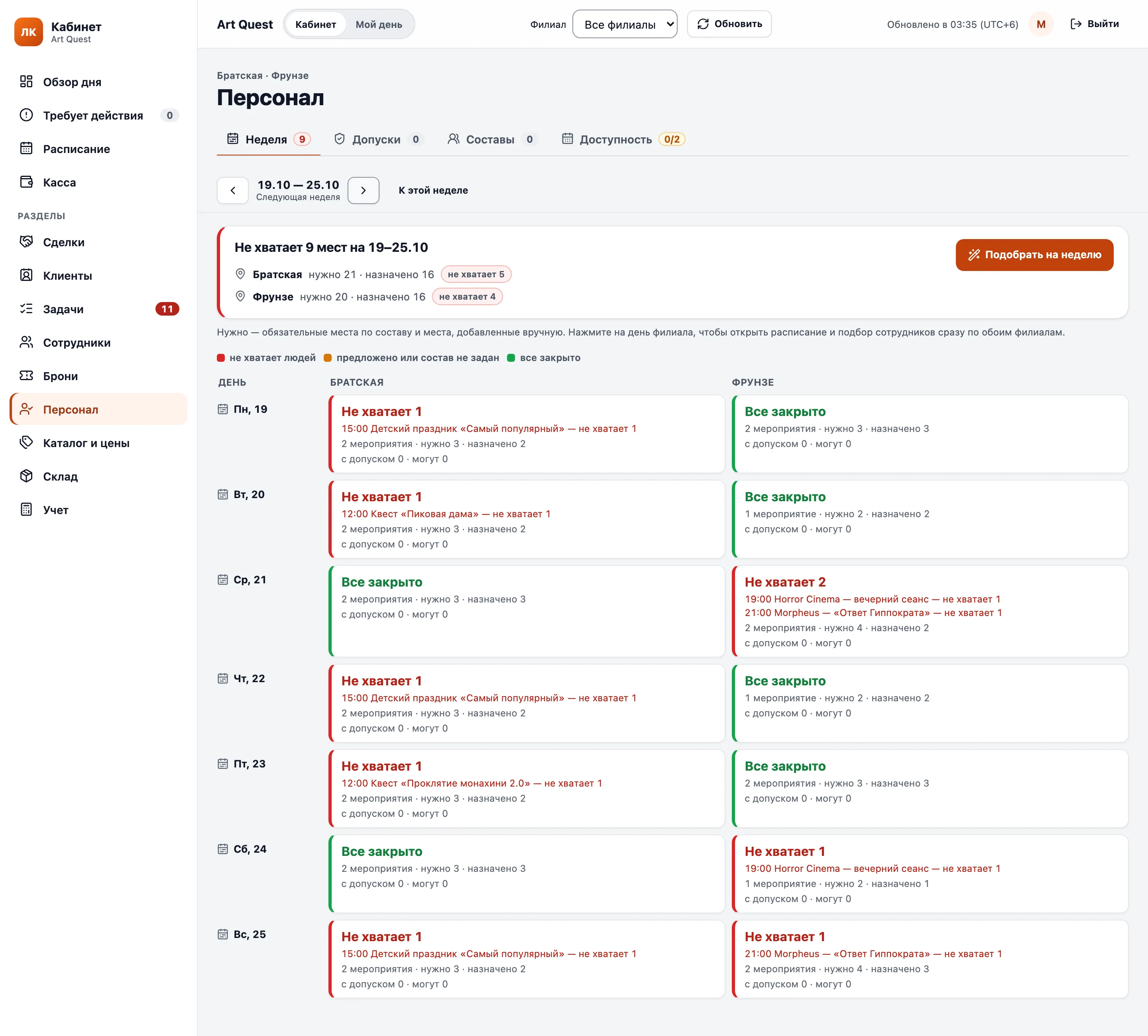The width and height of the screenshot is (1148, 1036).
Task: Open Склад box icon in sidebar
Action: (26, 476)
